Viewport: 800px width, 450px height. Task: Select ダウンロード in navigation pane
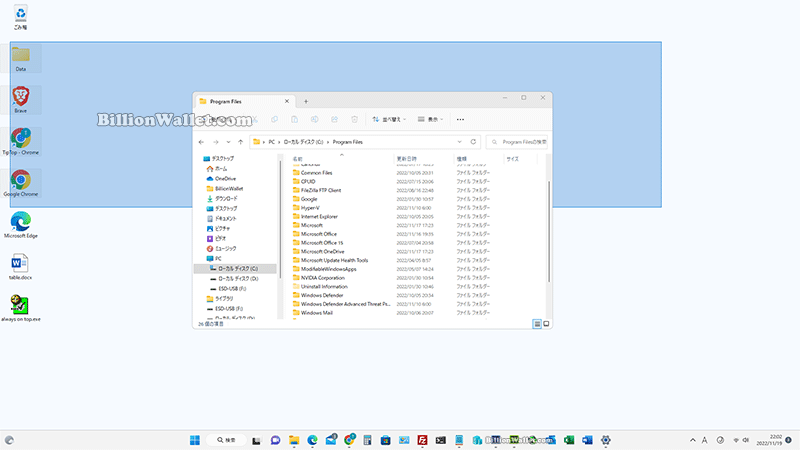point(222,198)
